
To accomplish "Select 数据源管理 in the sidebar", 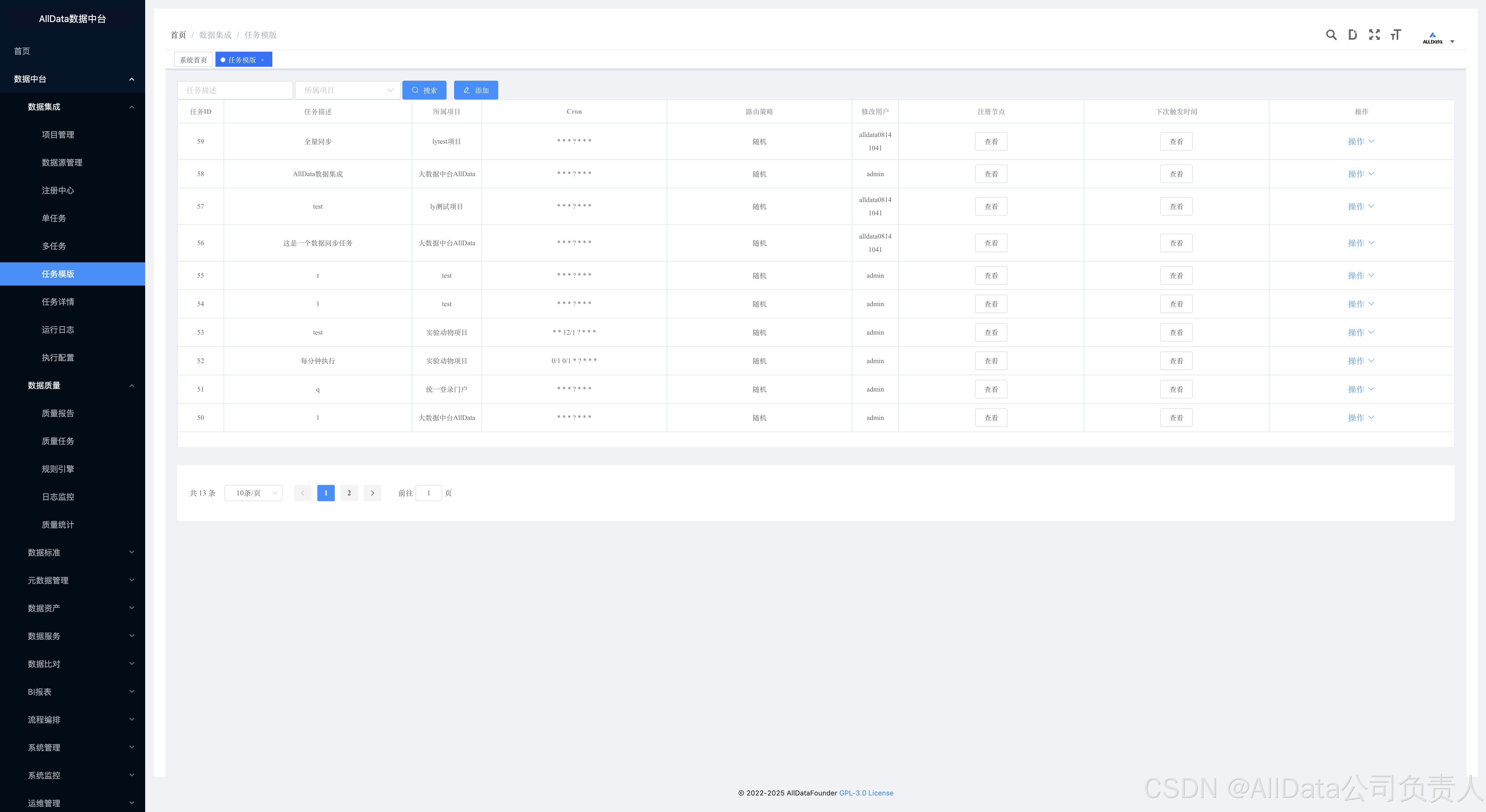I will (x=62, y=163).
